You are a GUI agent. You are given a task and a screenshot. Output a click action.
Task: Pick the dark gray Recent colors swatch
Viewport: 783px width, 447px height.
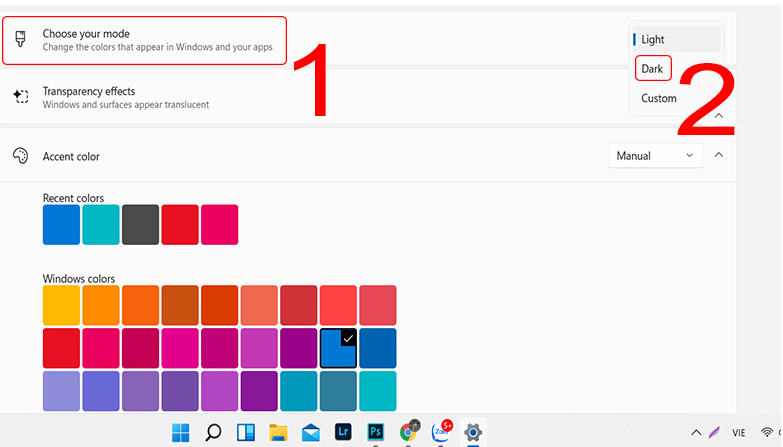tap(140, 225)
